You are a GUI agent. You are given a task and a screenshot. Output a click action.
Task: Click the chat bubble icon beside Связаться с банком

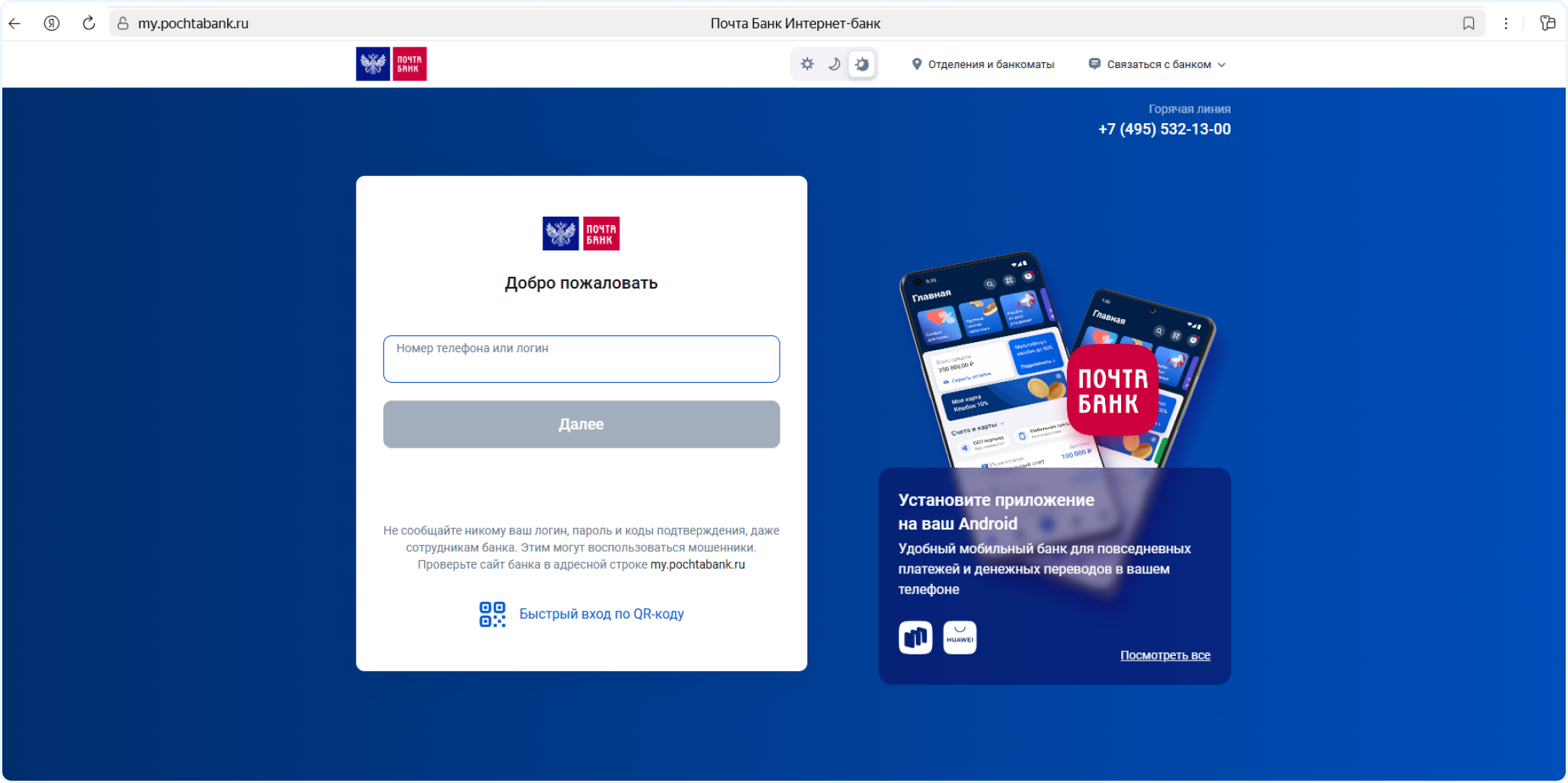tap(1094, 64)
